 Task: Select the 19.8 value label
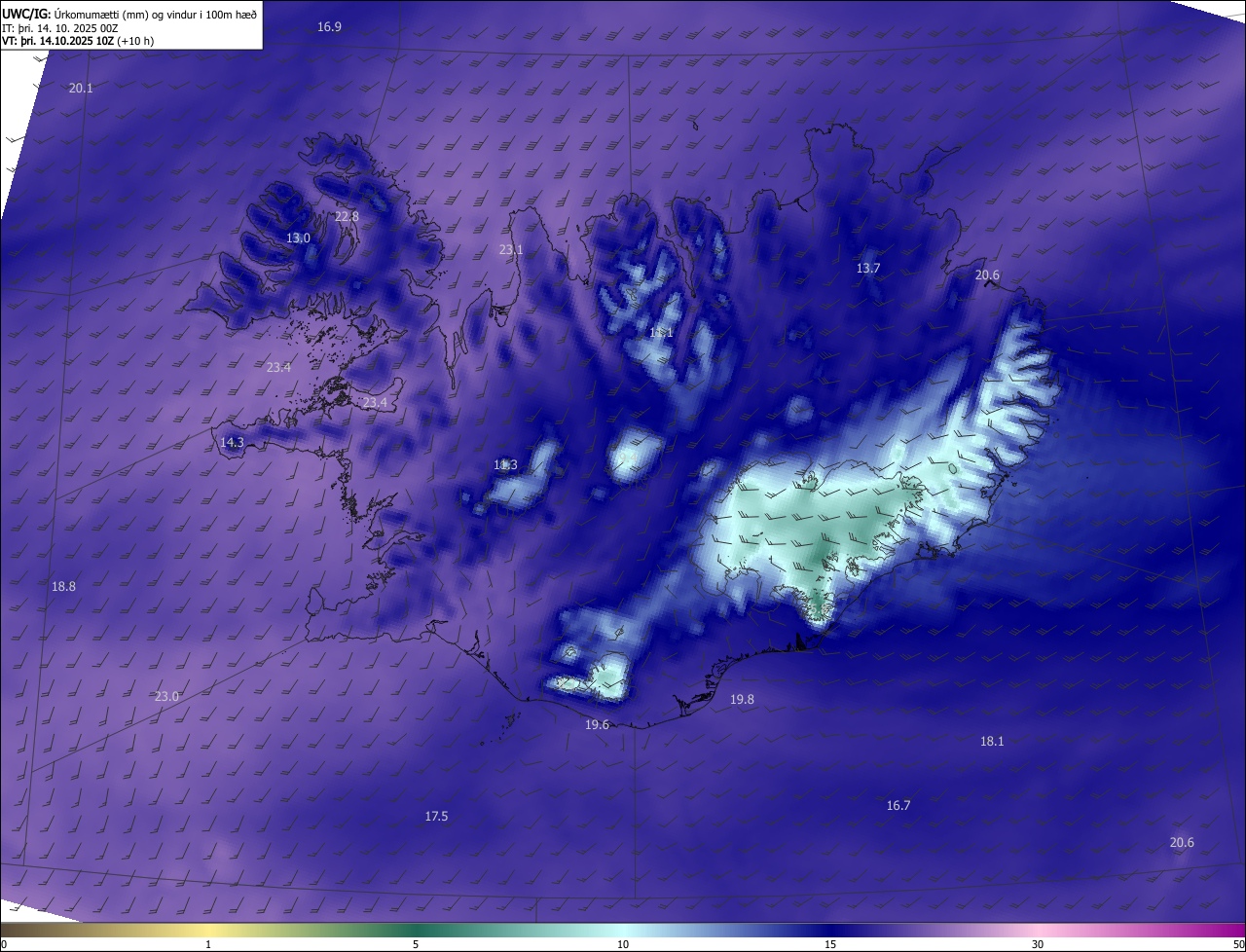[x=742, y=699]
